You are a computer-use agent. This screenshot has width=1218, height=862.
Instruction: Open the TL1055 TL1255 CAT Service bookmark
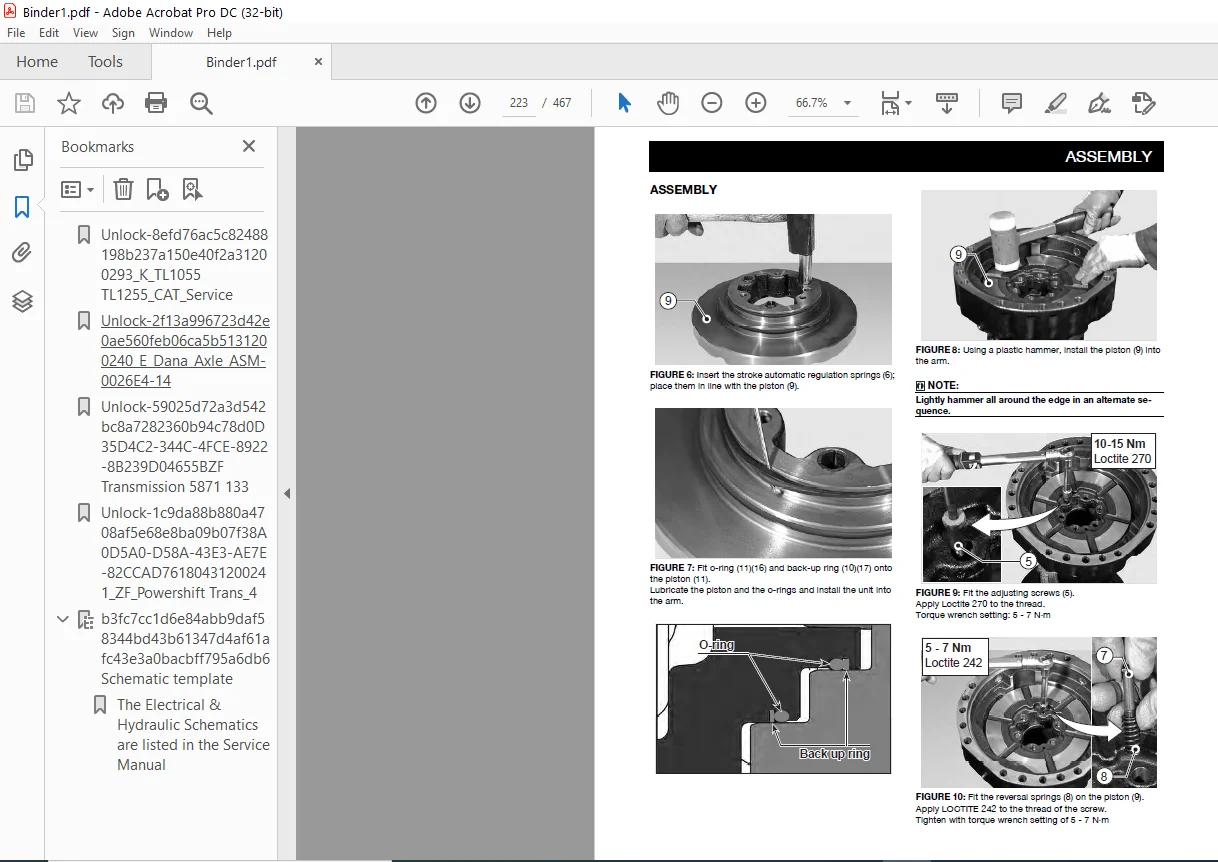tap(184, 265)
